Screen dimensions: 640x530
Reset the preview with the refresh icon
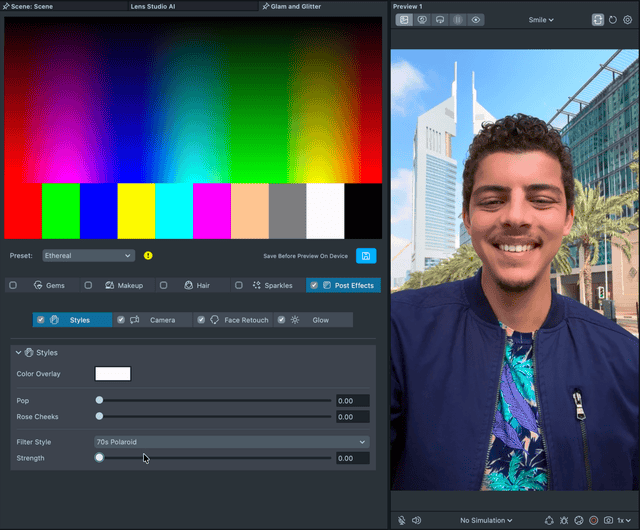pyautogui.click(x=613, y=19)
